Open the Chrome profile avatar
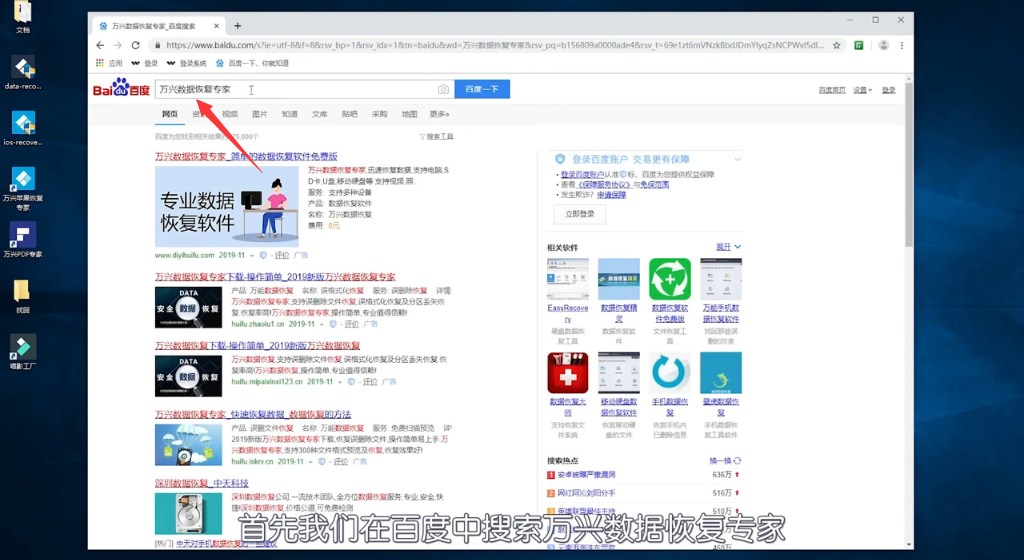This screenshot has width=1024, height=560. pos(883,45)
